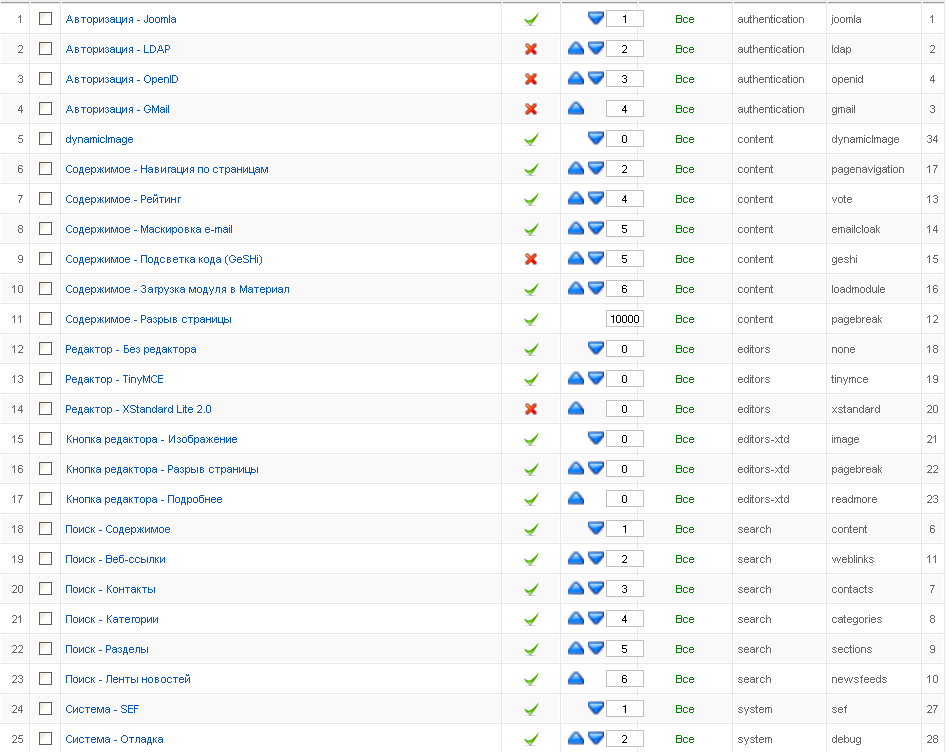Open Поиск - Веб-ссылки plugin link
951x752 pixels.
click(115, 559)
